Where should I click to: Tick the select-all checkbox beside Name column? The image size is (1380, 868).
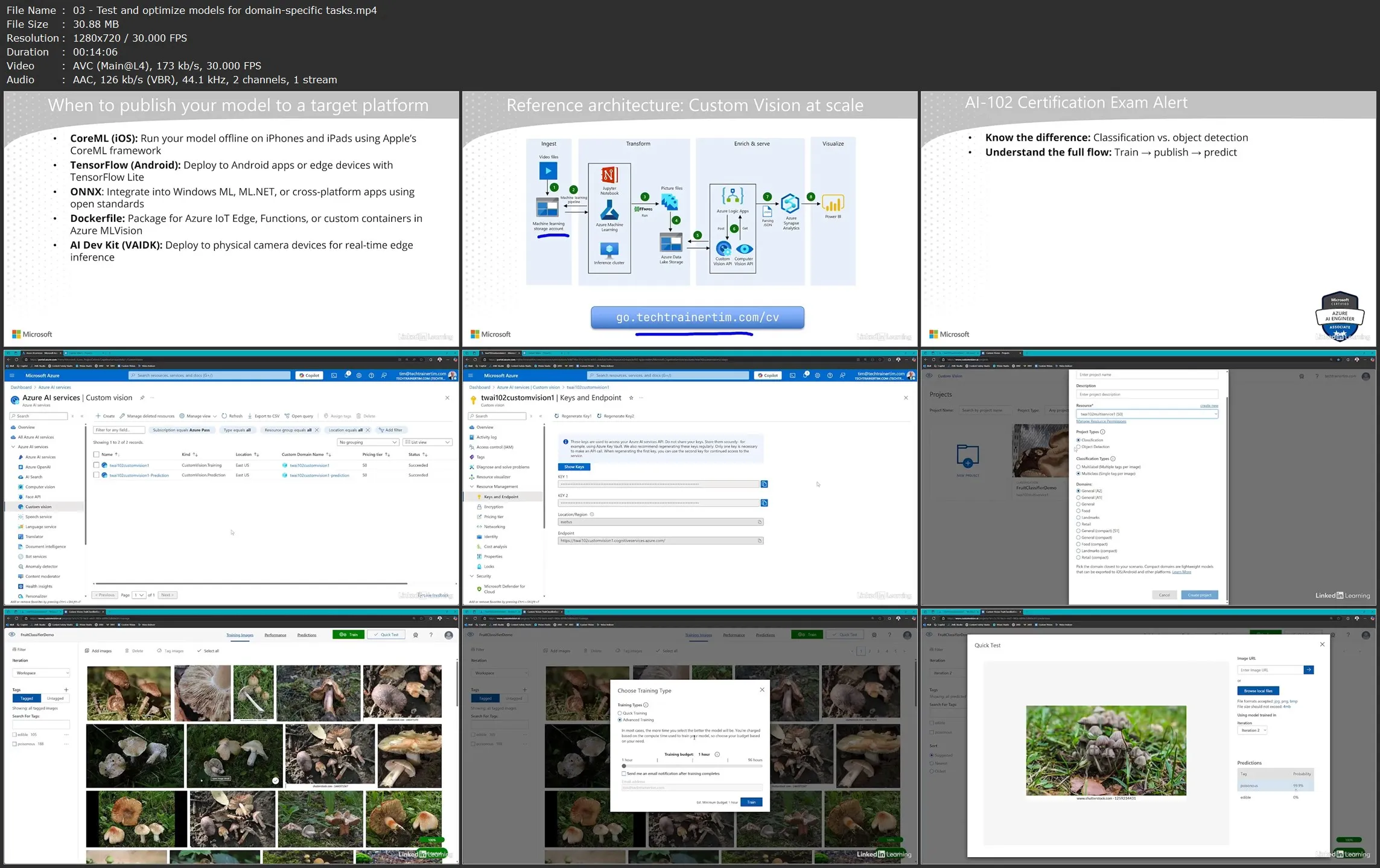tap(96, 454)
